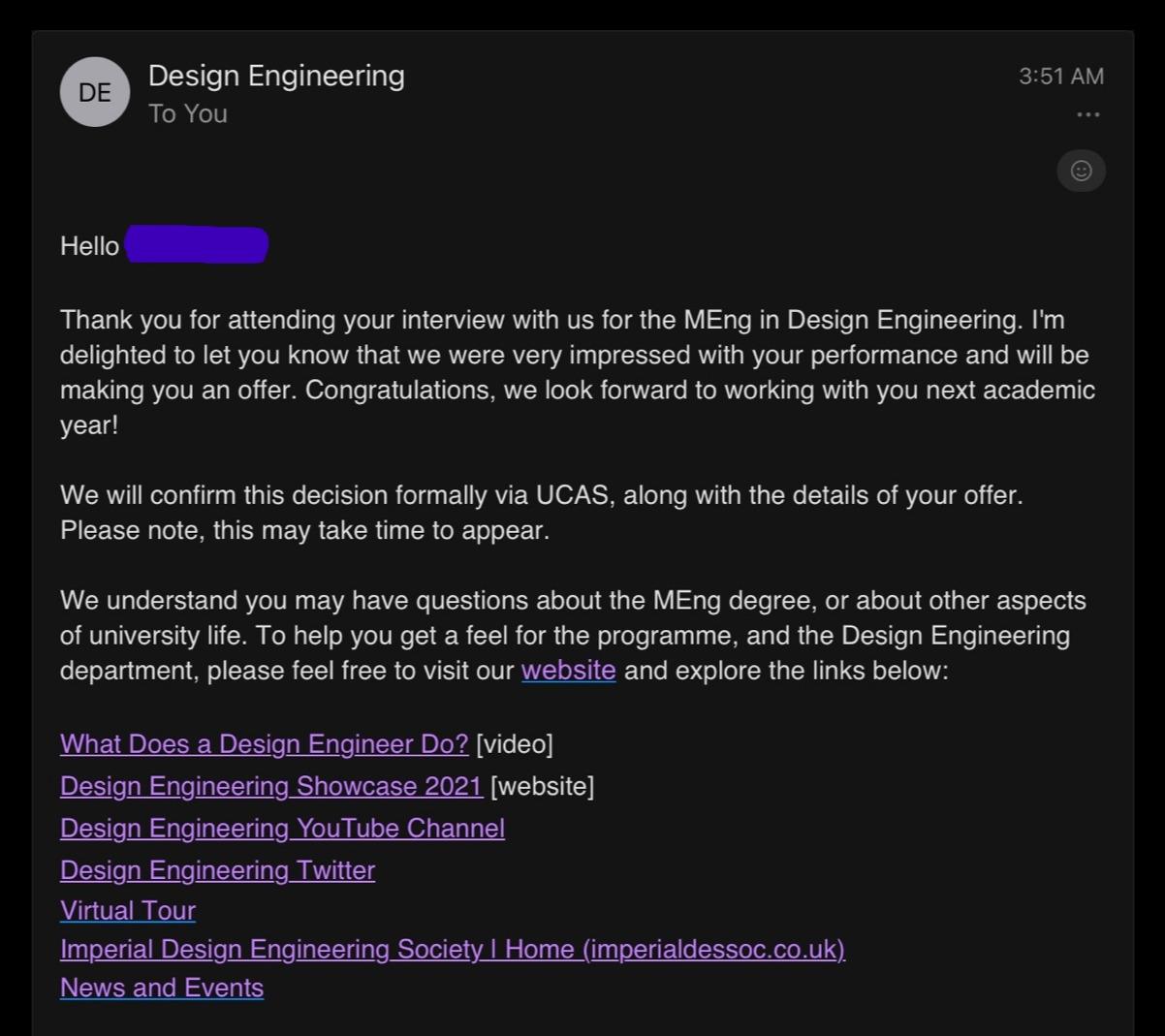
Task: Open the department website link
Action: [x=568, y=671]
